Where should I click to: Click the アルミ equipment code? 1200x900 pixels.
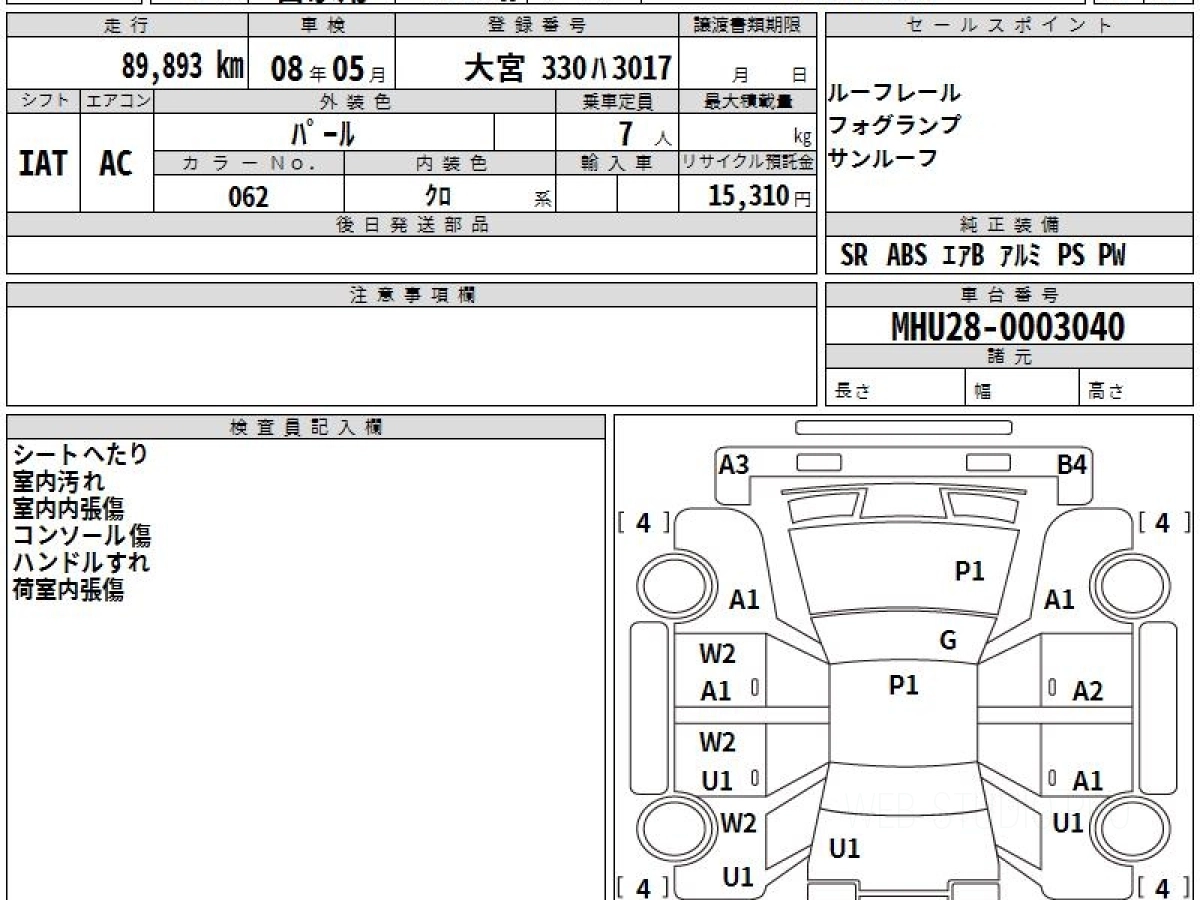click(1021, 256)
